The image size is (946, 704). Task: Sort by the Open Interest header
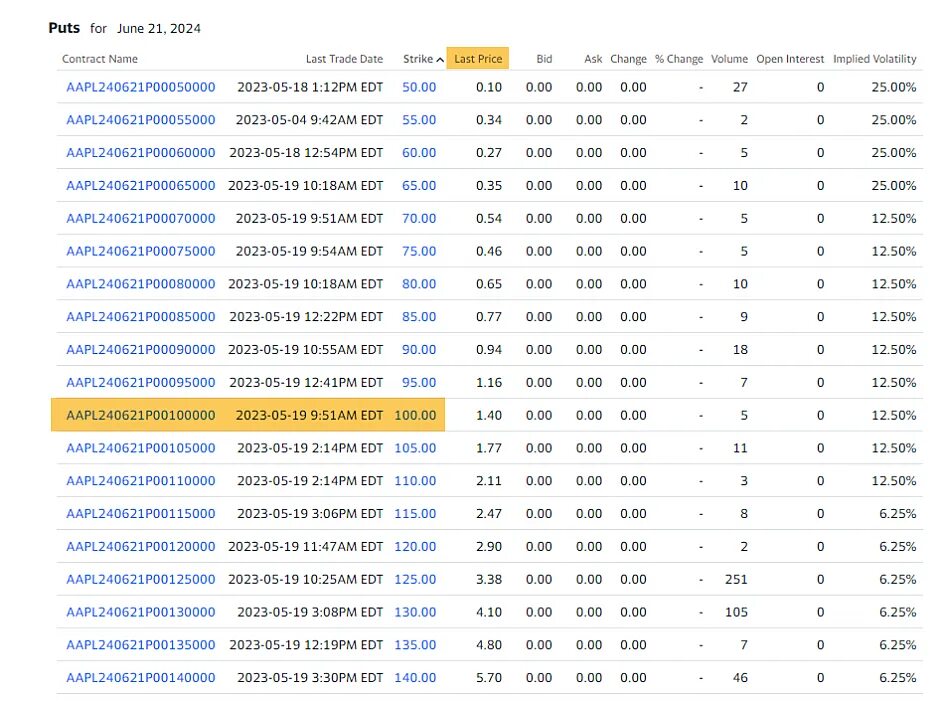click(x=790, y=59)
